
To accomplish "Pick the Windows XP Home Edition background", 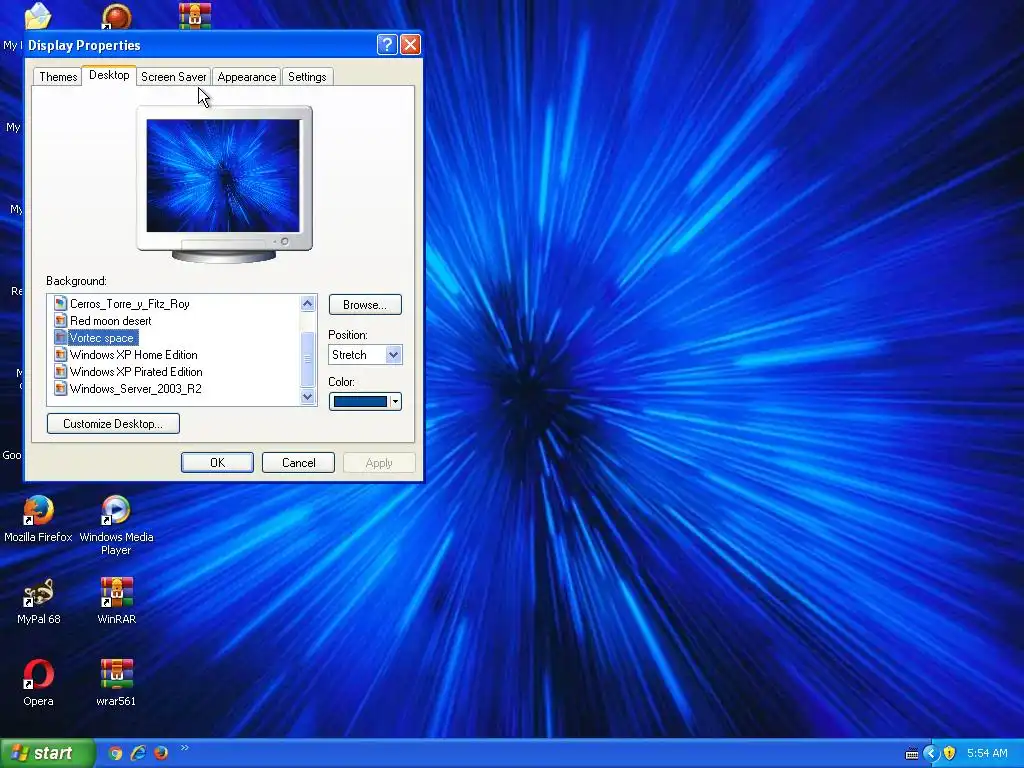I will click(x=133, y=355).
